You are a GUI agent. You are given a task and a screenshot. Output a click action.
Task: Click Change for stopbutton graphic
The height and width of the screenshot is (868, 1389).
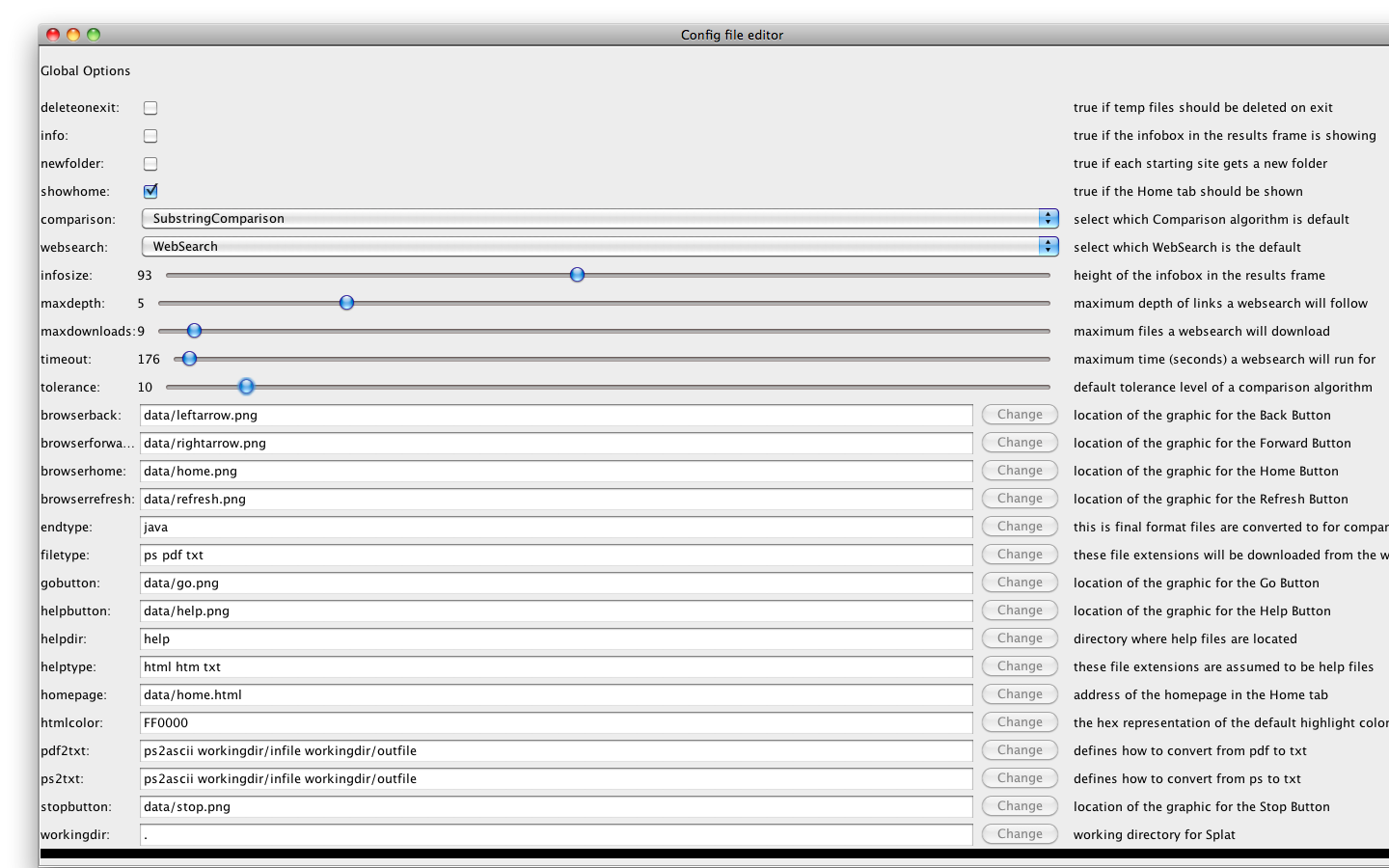(x=1020, y=806)
